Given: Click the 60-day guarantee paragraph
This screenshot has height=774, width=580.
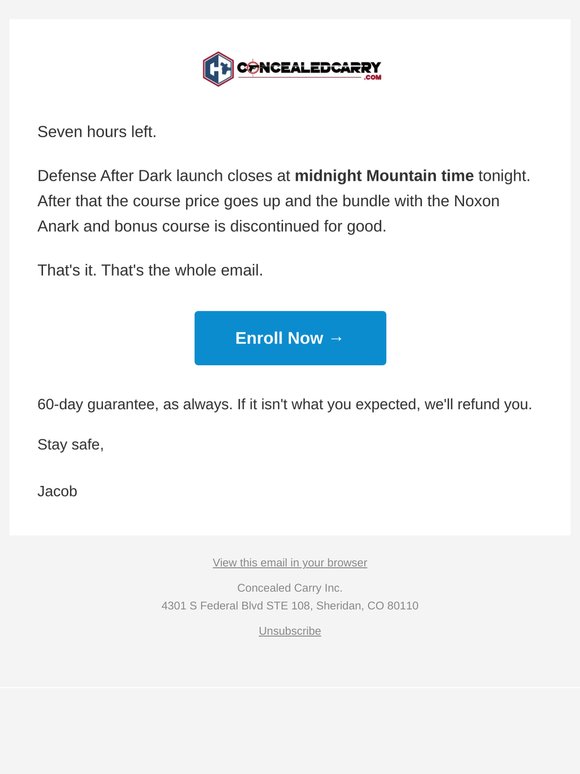Looking at the screenshot, I should (x=285, y=404).
